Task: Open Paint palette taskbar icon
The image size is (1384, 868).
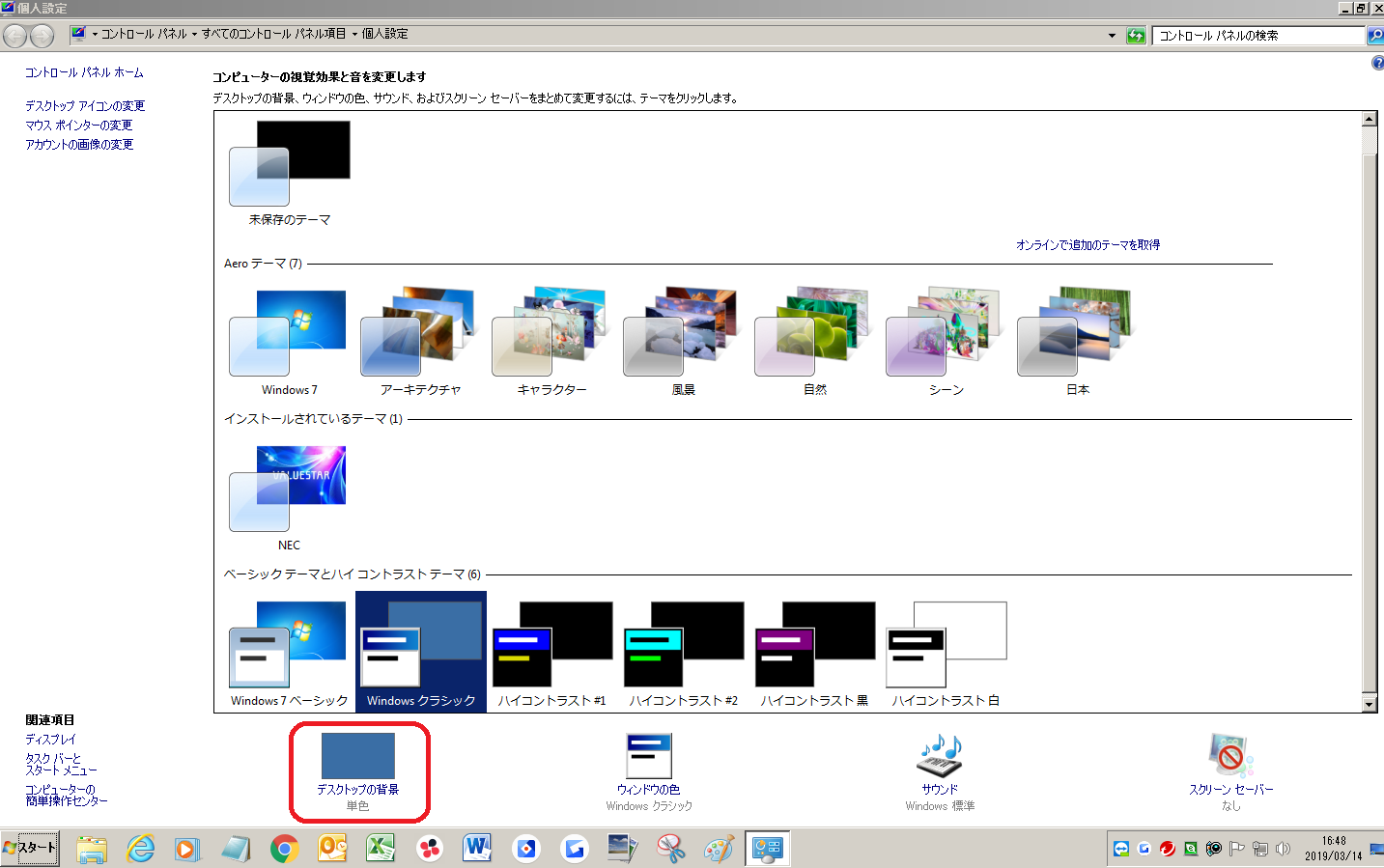Action: 719,849
